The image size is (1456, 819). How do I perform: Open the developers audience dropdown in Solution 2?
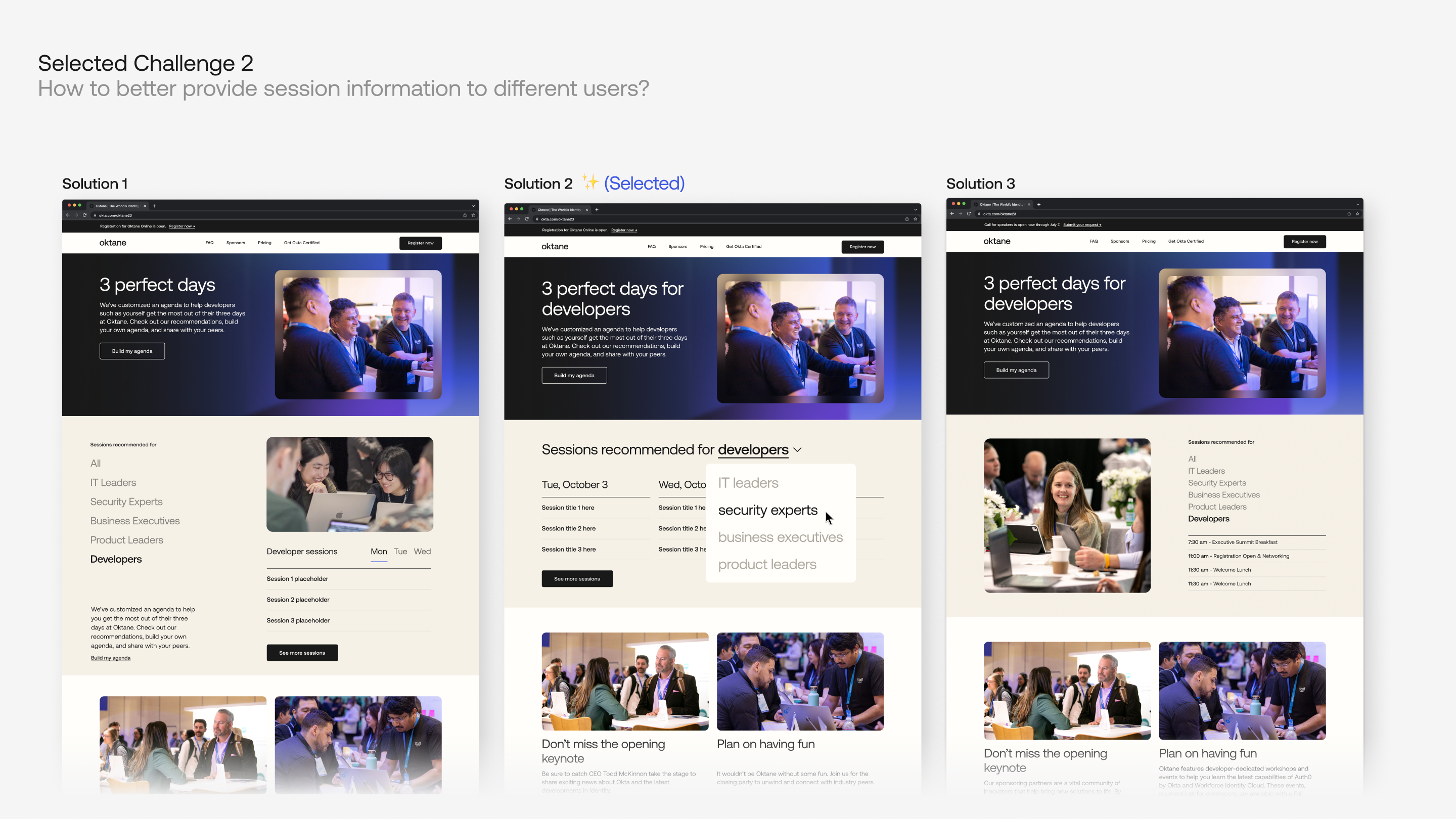coord(759,450)
